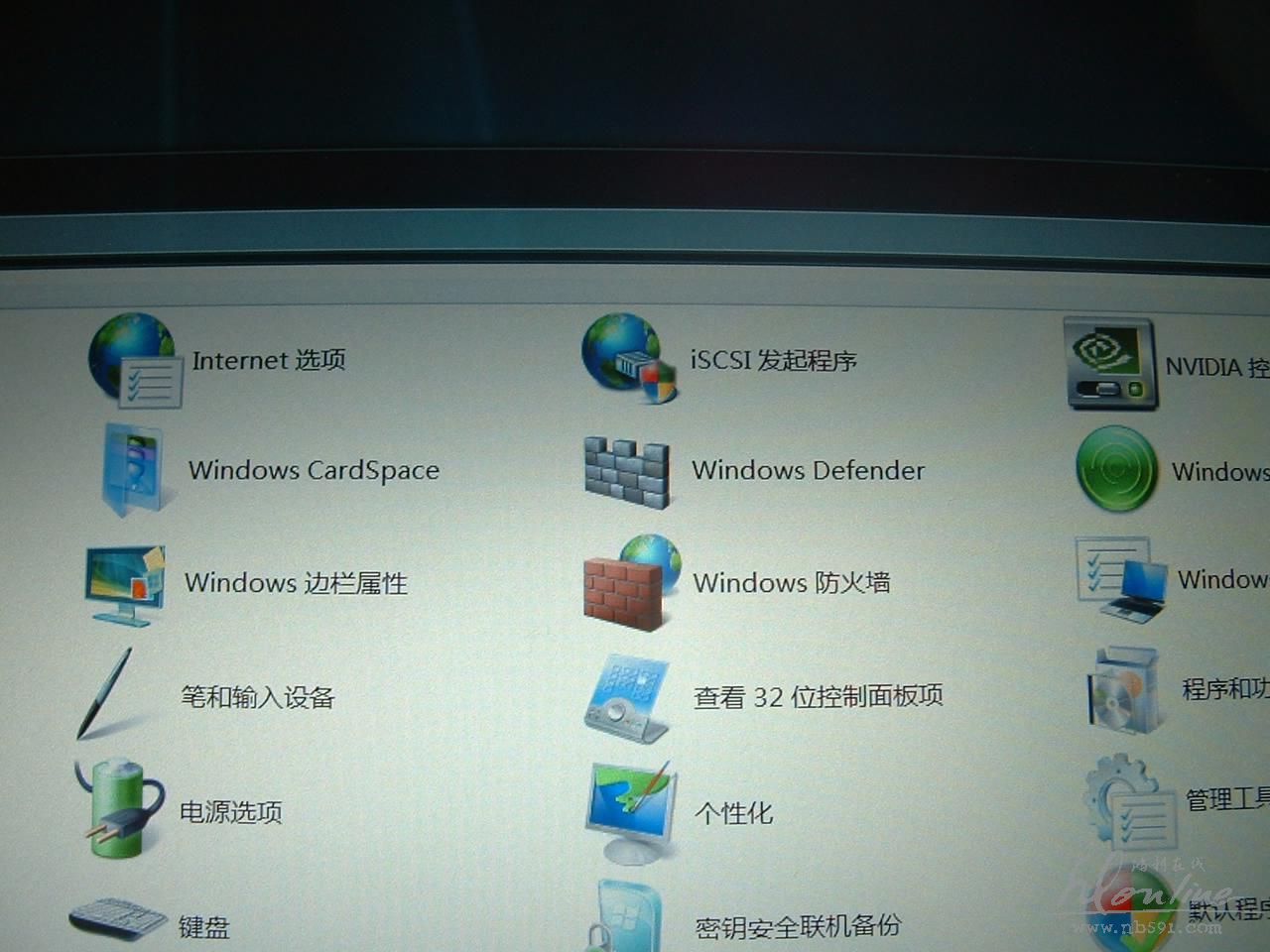Launch the Windows Defender wall icon

coord(626,472)
